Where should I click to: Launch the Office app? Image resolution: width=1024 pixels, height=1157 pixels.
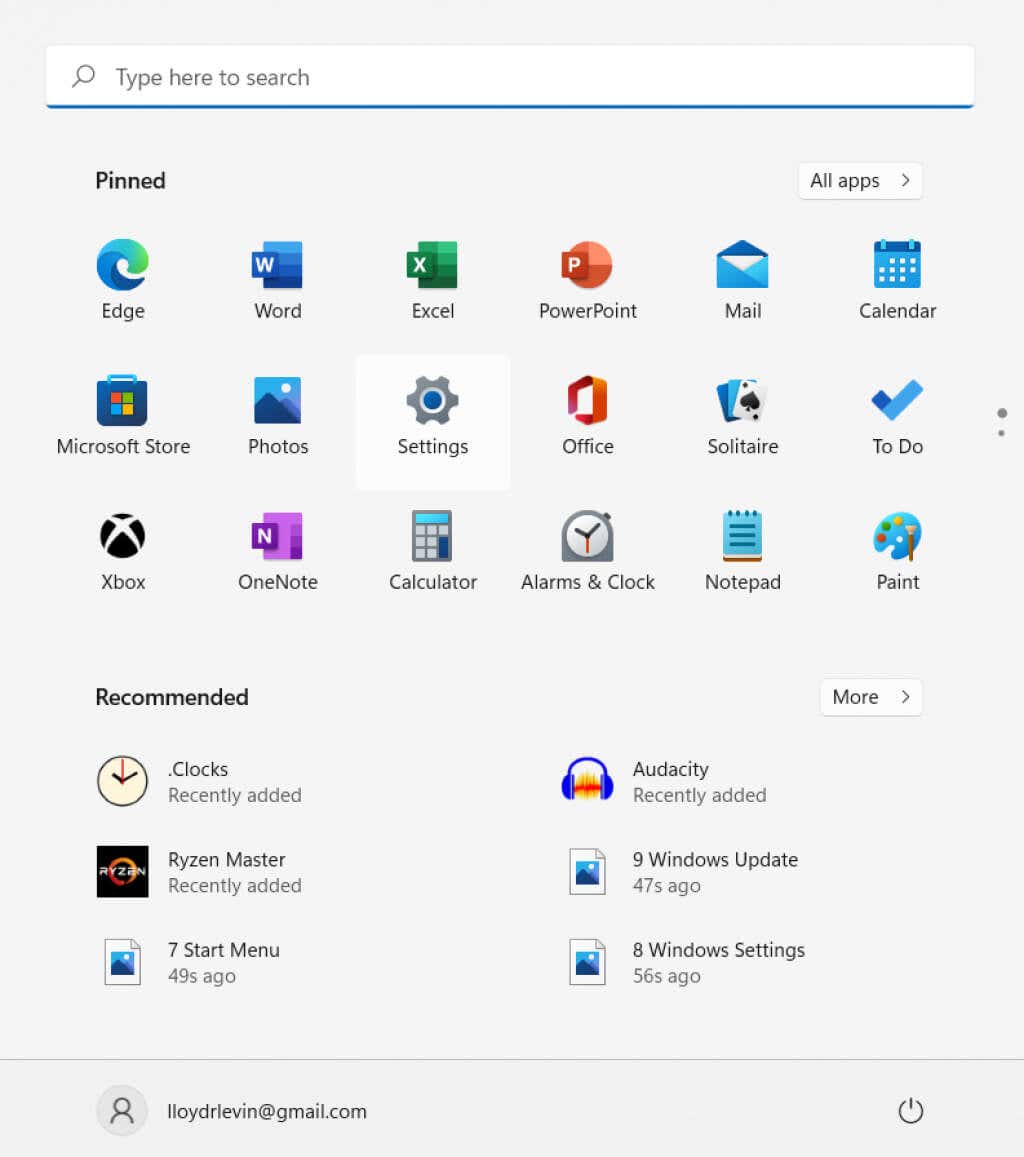click(587, 415)
